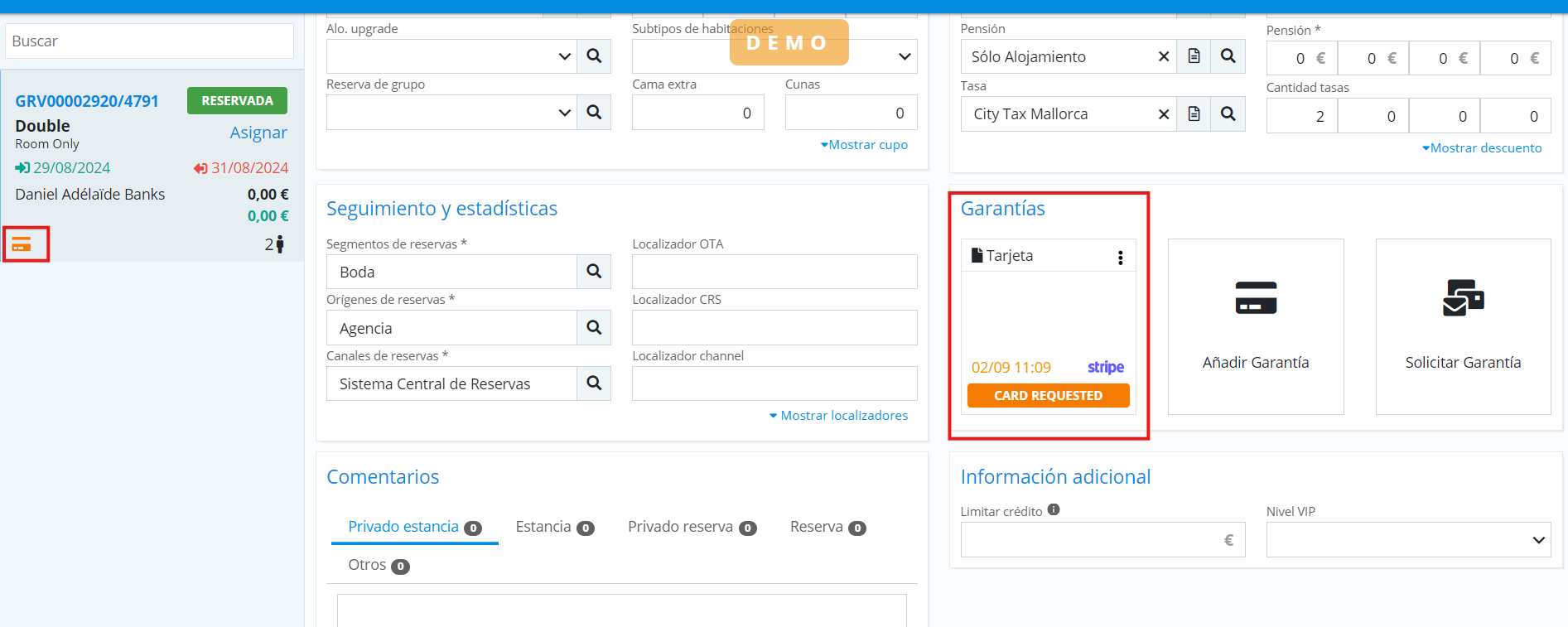Click the Buscar search field
This screenshot has width=1568, height=627.
(x=149, y=41)
